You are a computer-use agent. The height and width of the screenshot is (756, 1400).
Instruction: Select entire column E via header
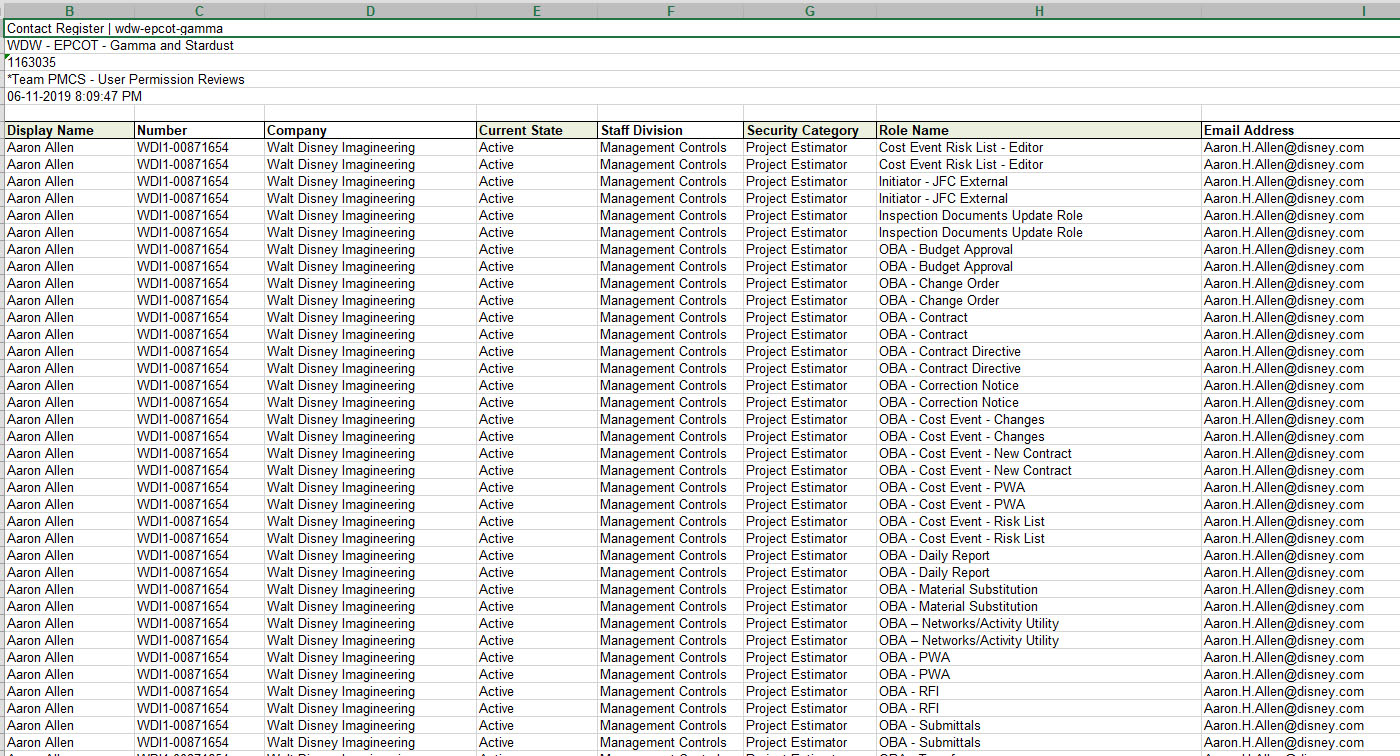point(536,11)
